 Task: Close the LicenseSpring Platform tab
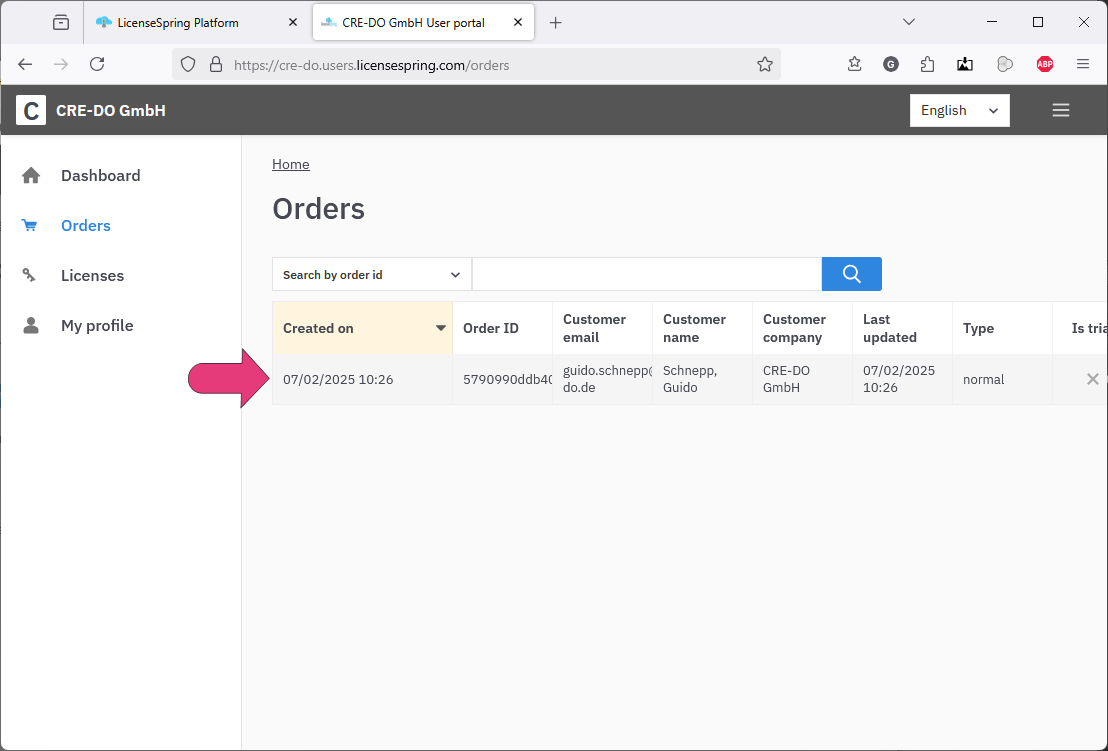tap(293, 23)
